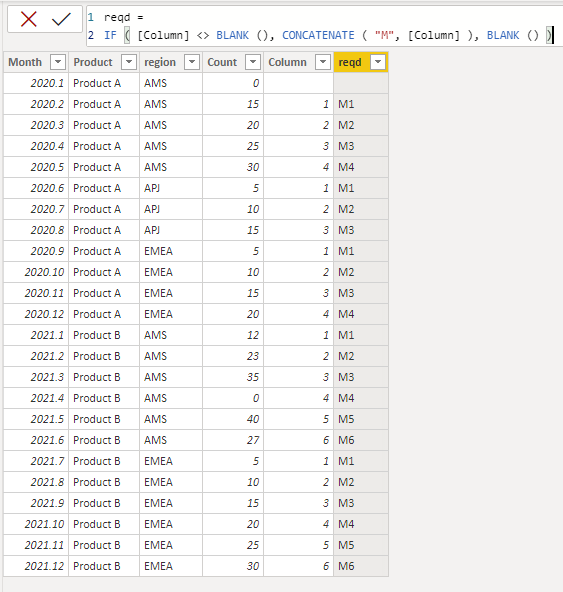563x592 pixels.
Task: Open the Column column filter dropdown
Action: coord(323,62)
